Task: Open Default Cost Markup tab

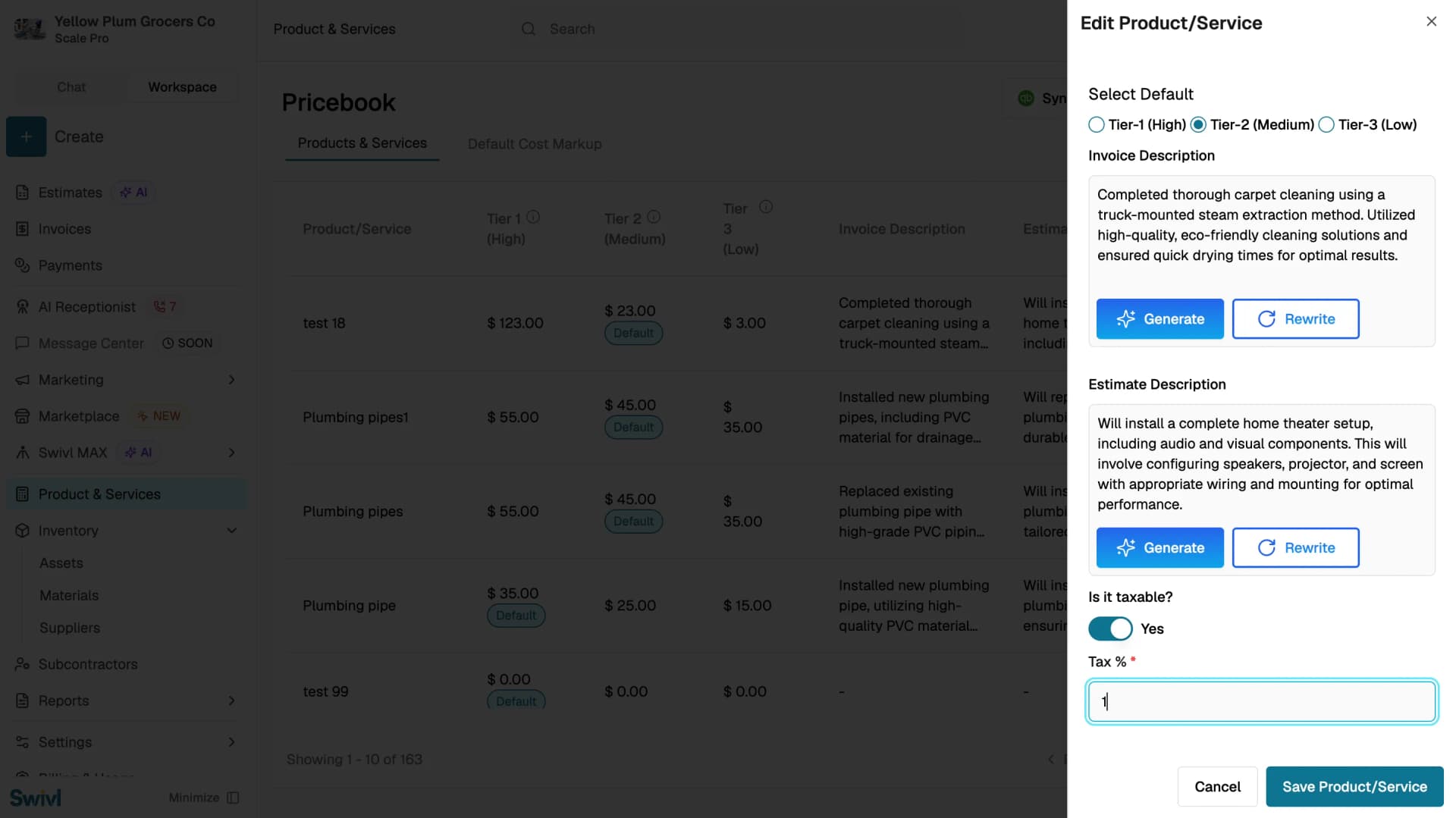Action: [x=535, y=144]
